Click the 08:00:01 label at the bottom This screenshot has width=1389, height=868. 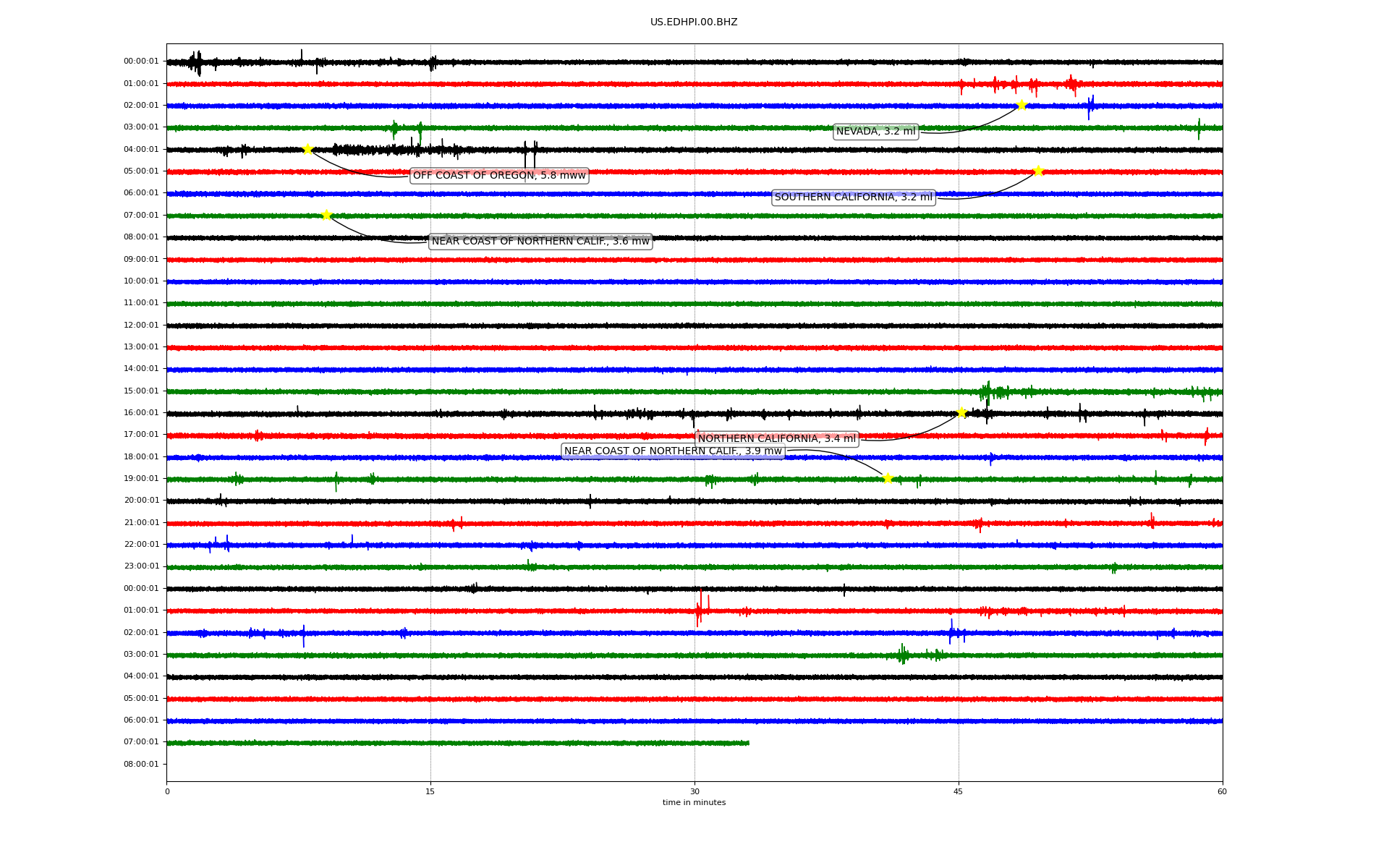[x=141, y=765]
